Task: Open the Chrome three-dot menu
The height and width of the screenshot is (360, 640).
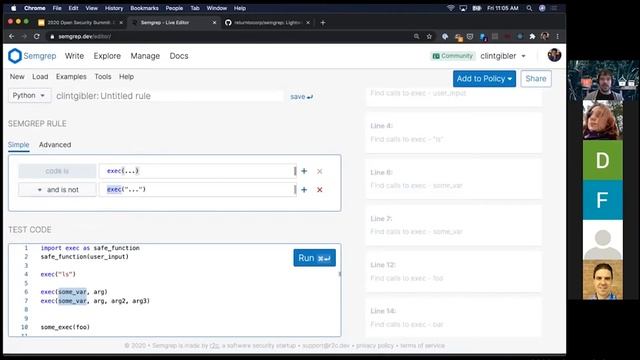Action: [558, 36]
